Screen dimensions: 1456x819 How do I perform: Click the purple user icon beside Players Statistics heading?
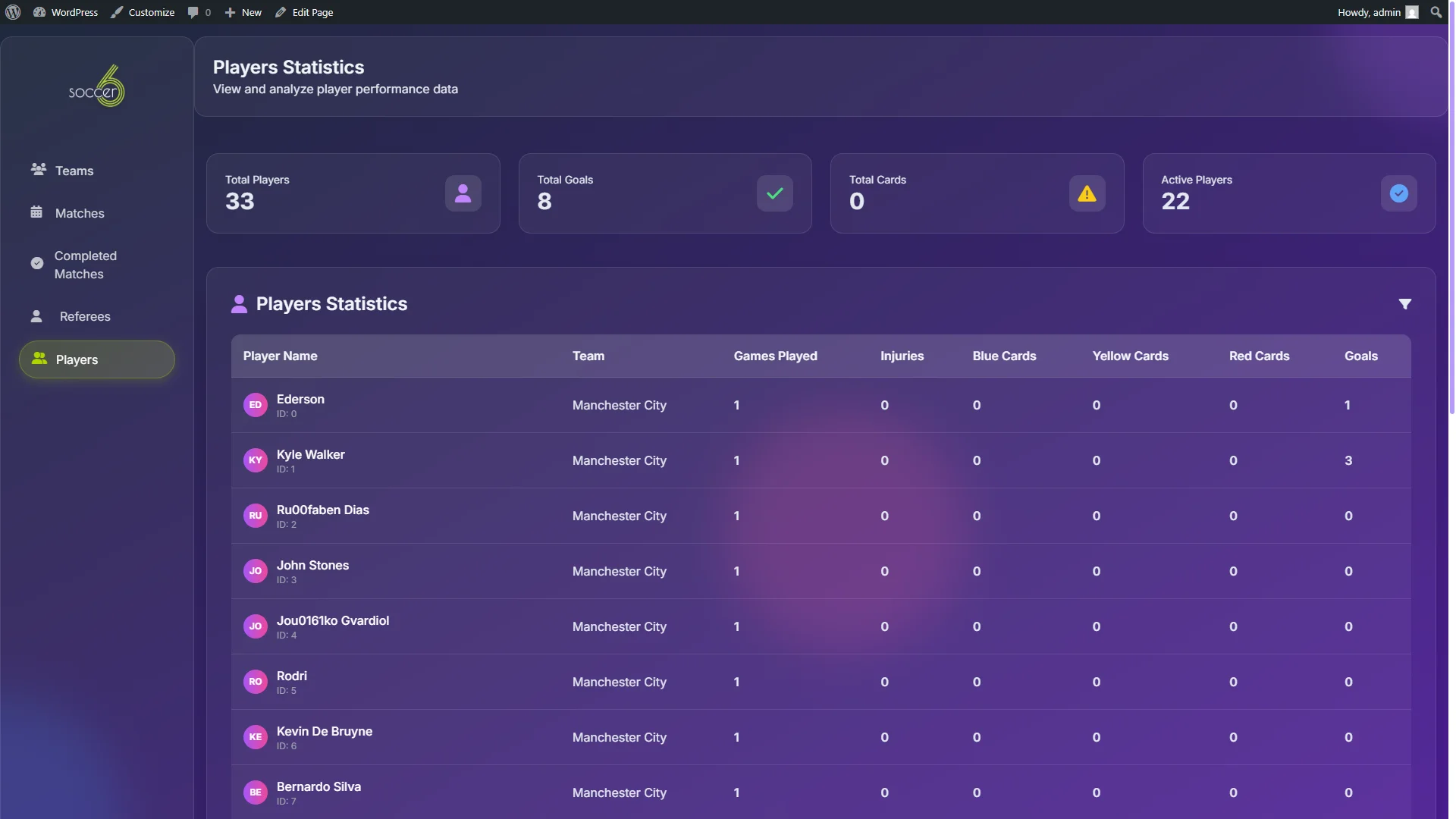[x=239, y=304]
